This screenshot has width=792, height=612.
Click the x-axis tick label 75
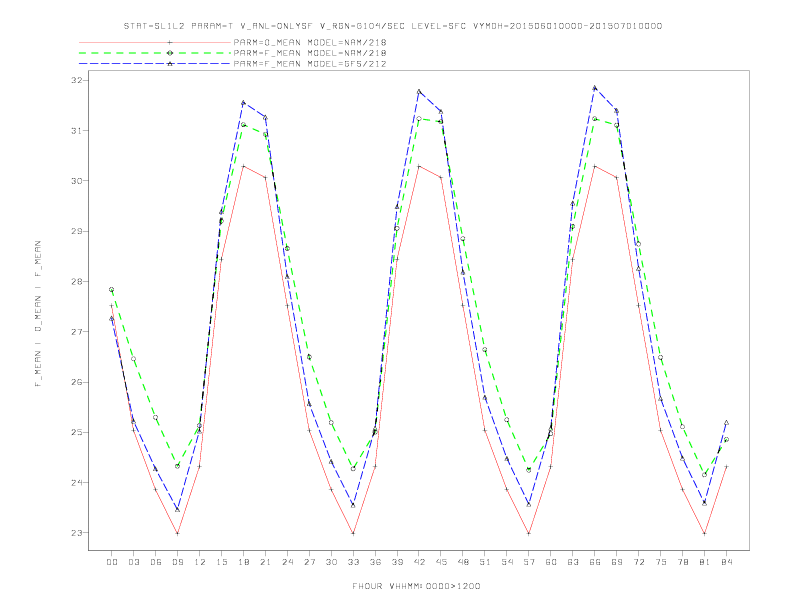pyautogui.click(x=661, y=562)
